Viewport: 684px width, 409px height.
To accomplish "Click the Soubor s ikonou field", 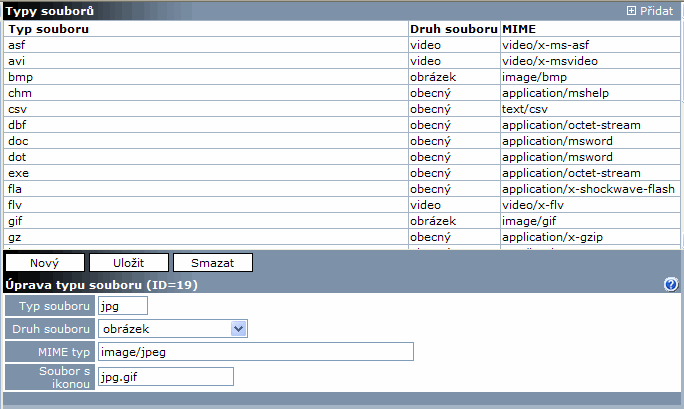I will click(165, 376).
